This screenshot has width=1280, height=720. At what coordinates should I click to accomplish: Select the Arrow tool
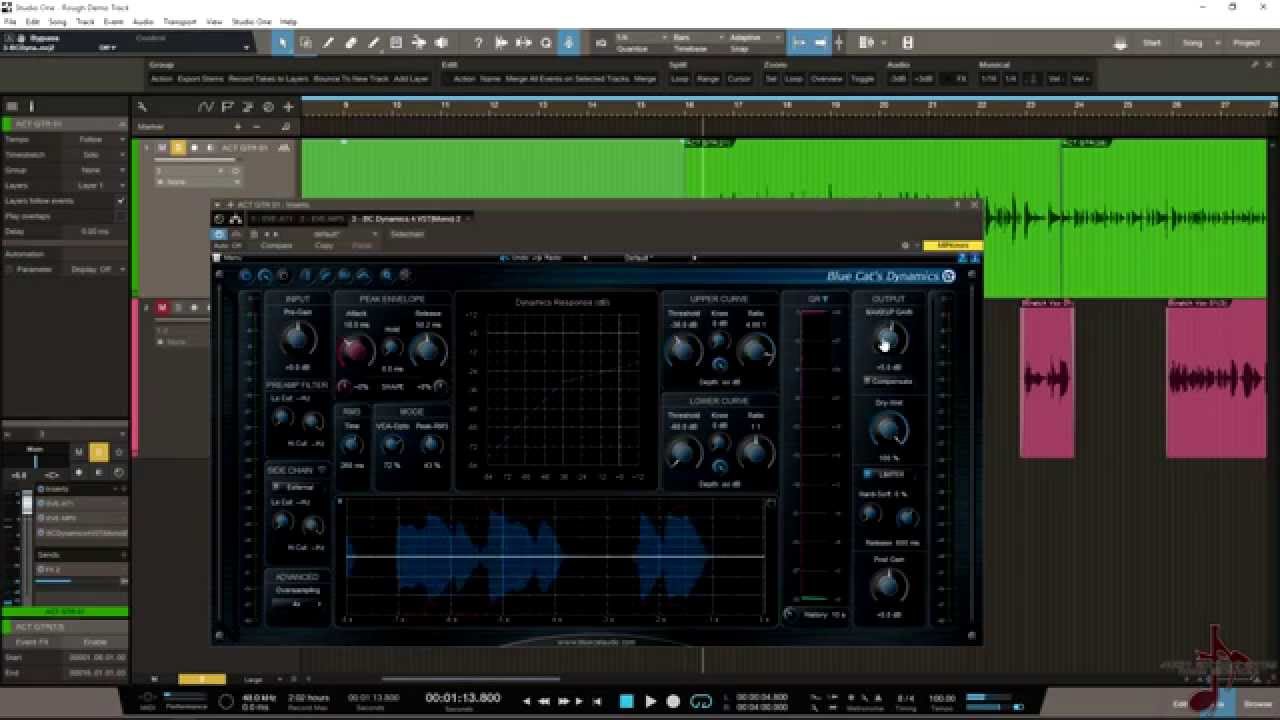(283, 43)
